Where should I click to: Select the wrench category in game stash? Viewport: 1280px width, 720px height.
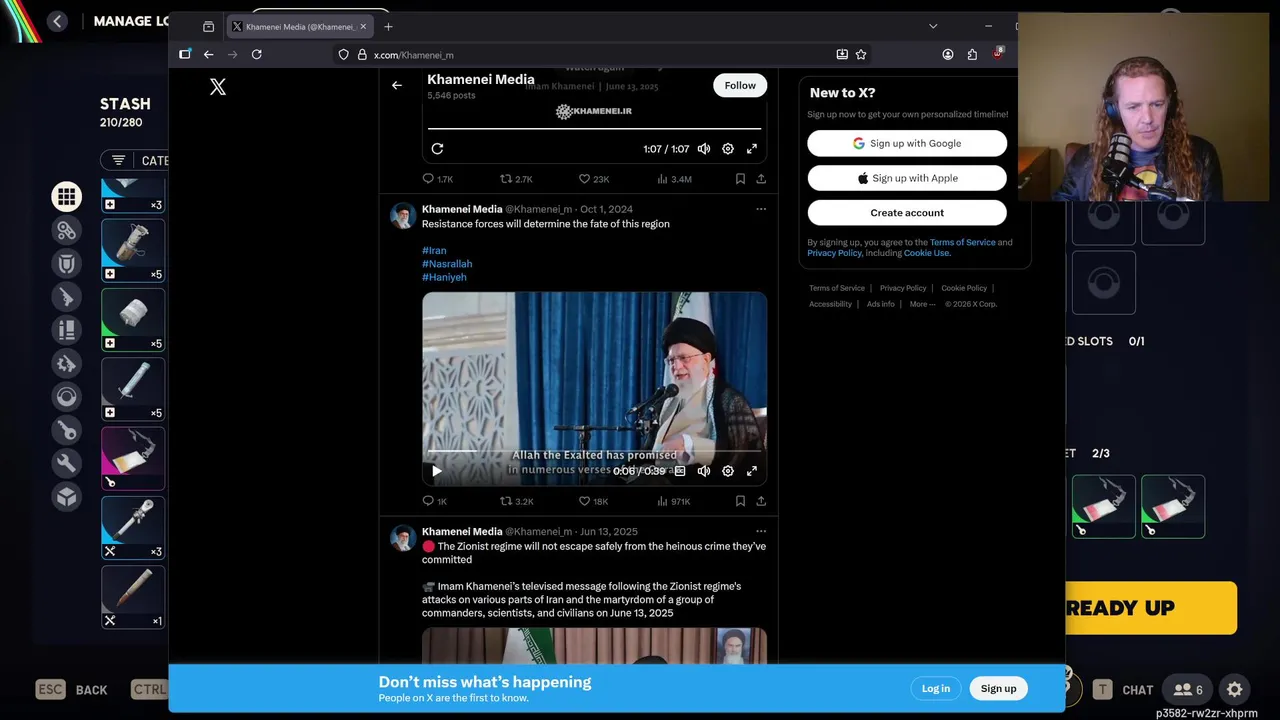tap(67, 463)
